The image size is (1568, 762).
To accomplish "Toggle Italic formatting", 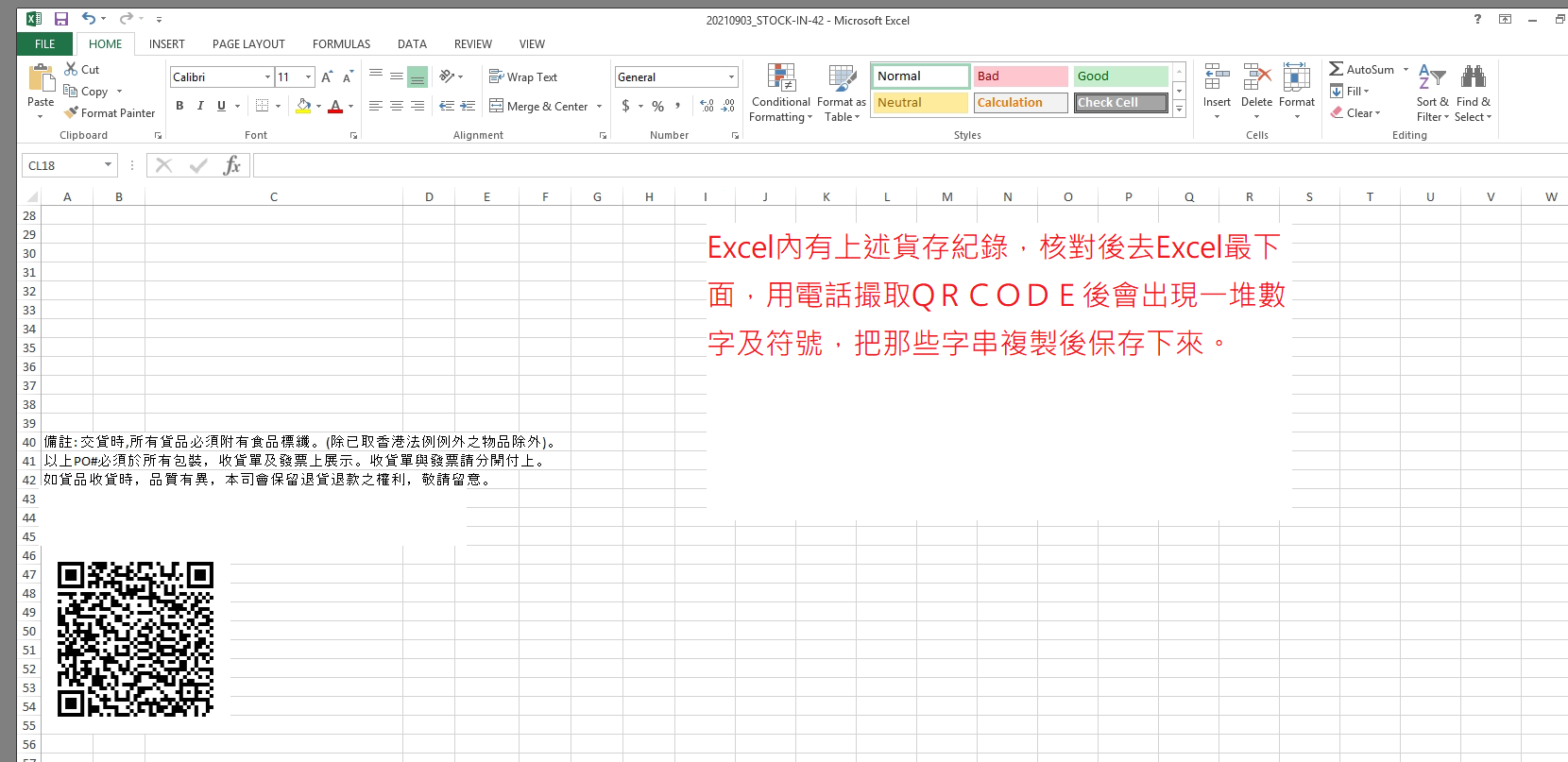I will point(200,106).
